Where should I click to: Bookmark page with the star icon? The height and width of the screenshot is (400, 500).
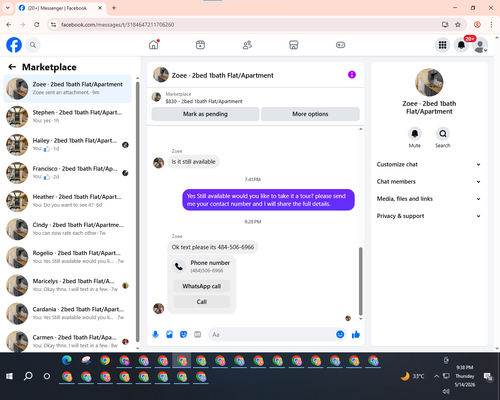pyautogui.click(x=458, y=25)
